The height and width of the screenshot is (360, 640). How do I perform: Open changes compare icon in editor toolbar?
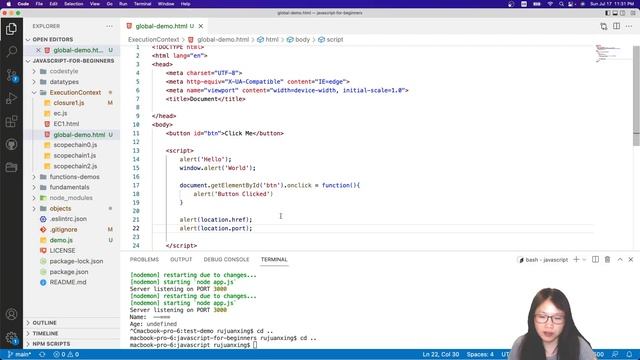click(x=604, y=26)
